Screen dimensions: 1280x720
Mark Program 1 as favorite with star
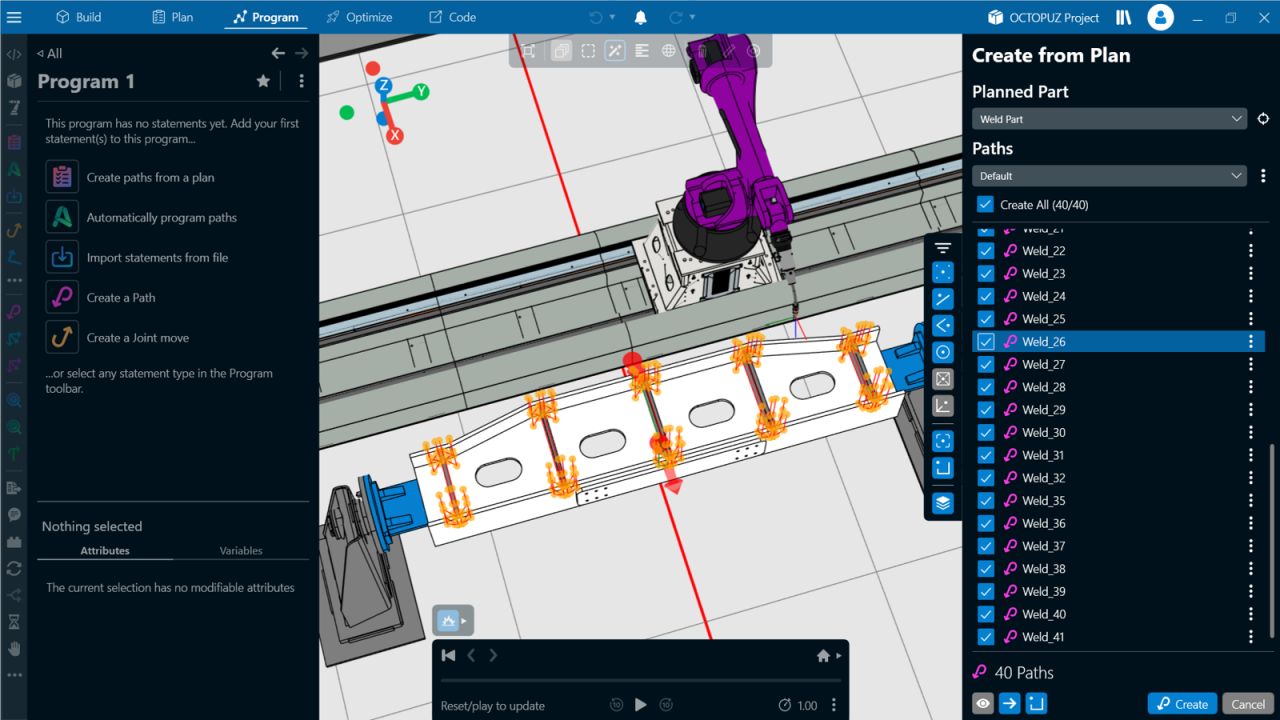point(263,81)
